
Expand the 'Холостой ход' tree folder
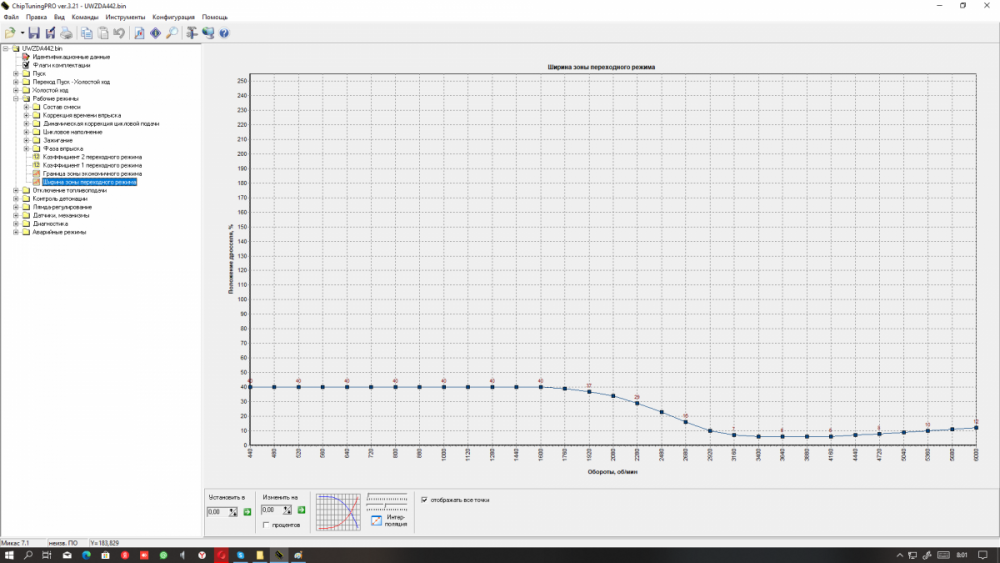[15, 90]
